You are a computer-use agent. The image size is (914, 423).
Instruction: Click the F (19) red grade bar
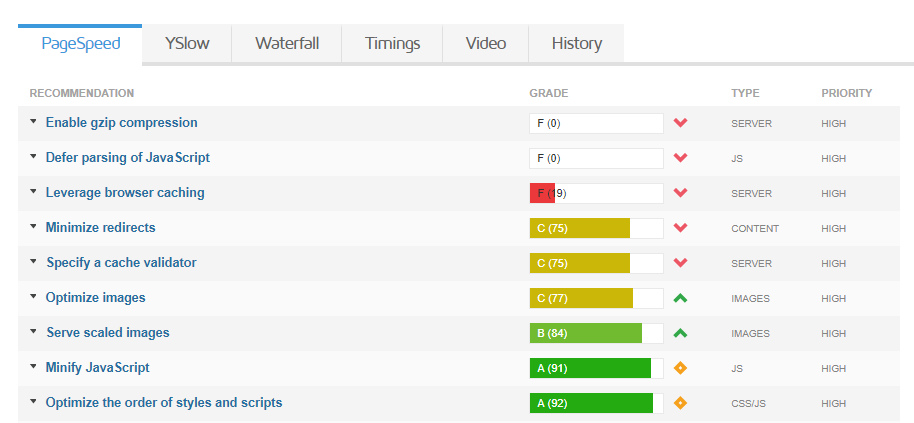[x=596, y=193]
